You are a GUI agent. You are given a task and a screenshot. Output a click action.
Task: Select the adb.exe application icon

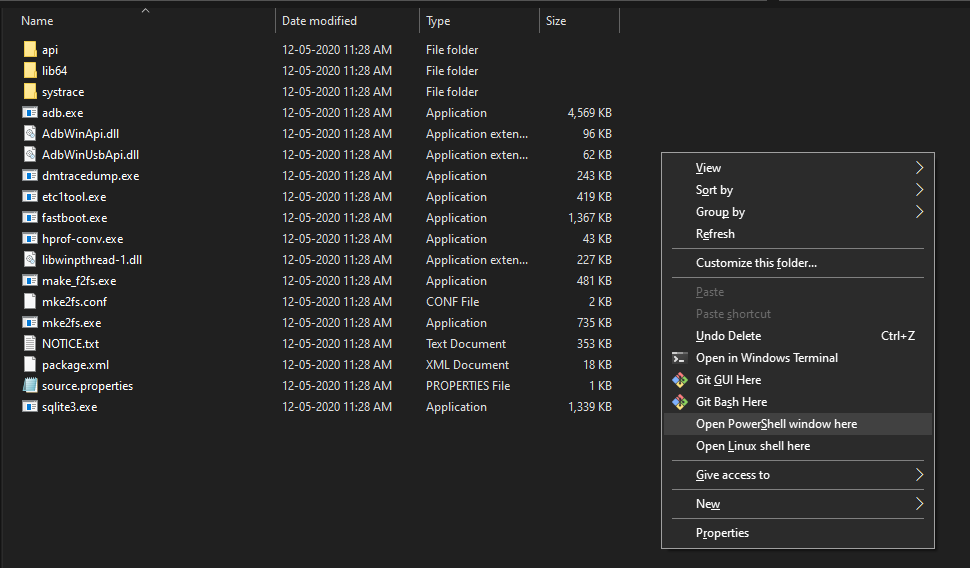click(30, 113)
